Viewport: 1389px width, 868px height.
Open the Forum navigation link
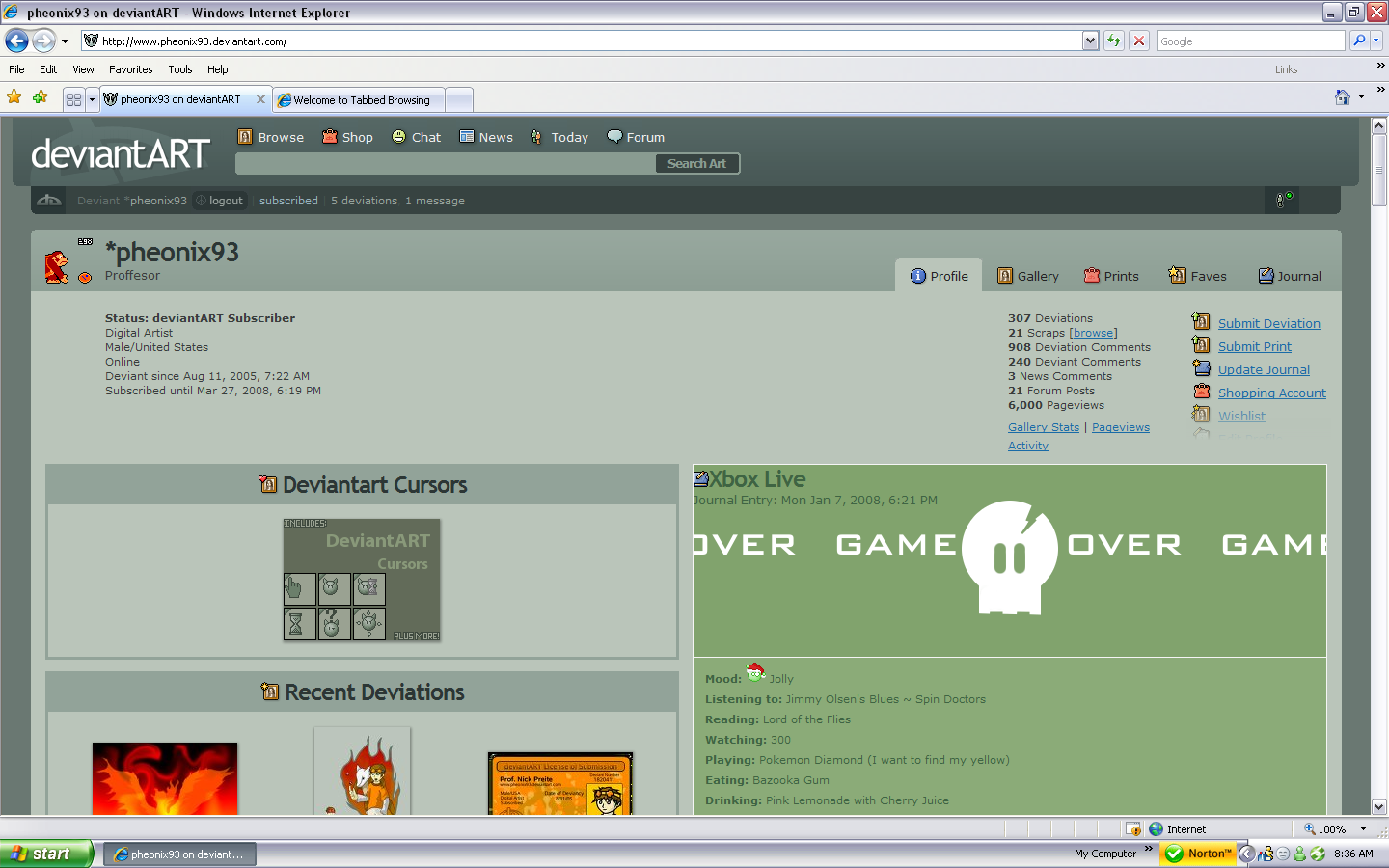(636, 137)
